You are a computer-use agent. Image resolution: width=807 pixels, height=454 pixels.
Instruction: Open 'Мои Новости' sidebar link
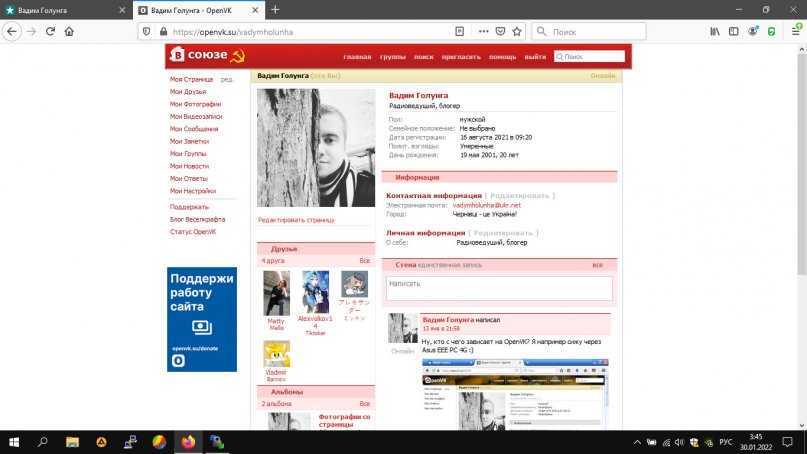[x=189, y=166]
